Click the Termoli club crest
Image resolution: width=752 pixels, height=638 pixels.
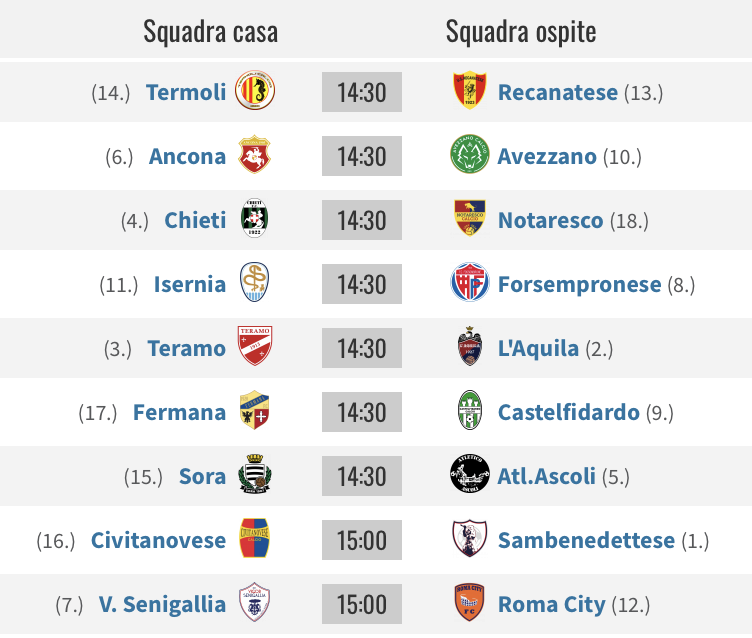[x=255, y=90]
